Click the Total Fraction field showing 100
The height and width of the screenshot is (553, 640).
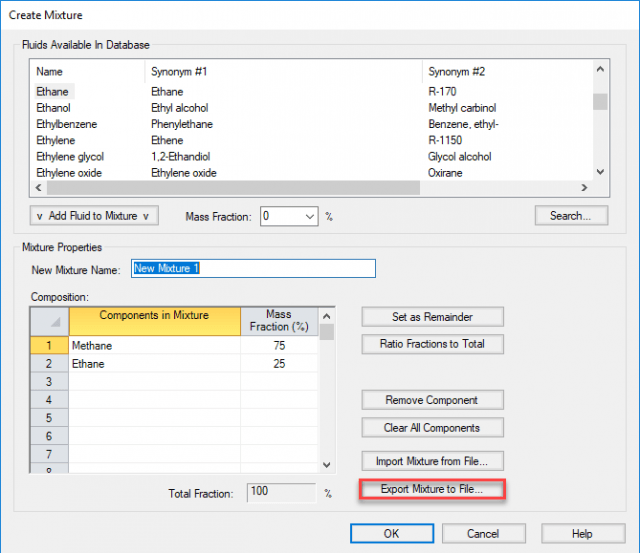click(x=281, y=493)
